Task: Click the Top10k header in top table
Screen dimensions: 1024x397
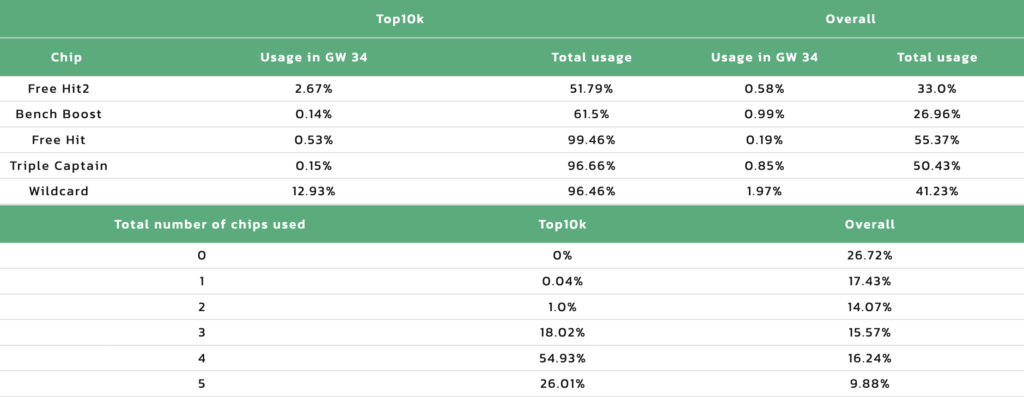Action: click(x=400, y=19)
